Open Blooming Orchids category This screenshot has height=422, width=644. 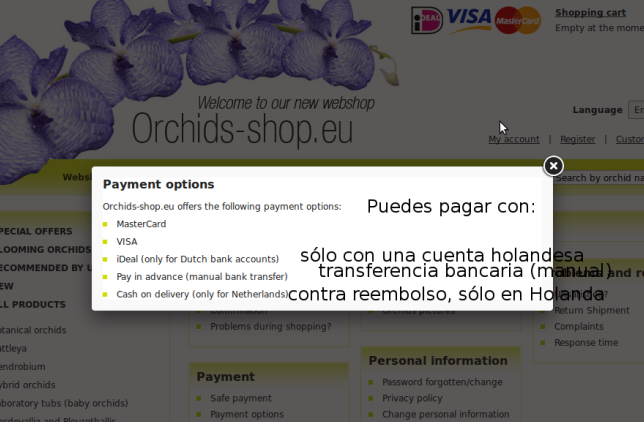pyautogui.click(x=45, y=249)
